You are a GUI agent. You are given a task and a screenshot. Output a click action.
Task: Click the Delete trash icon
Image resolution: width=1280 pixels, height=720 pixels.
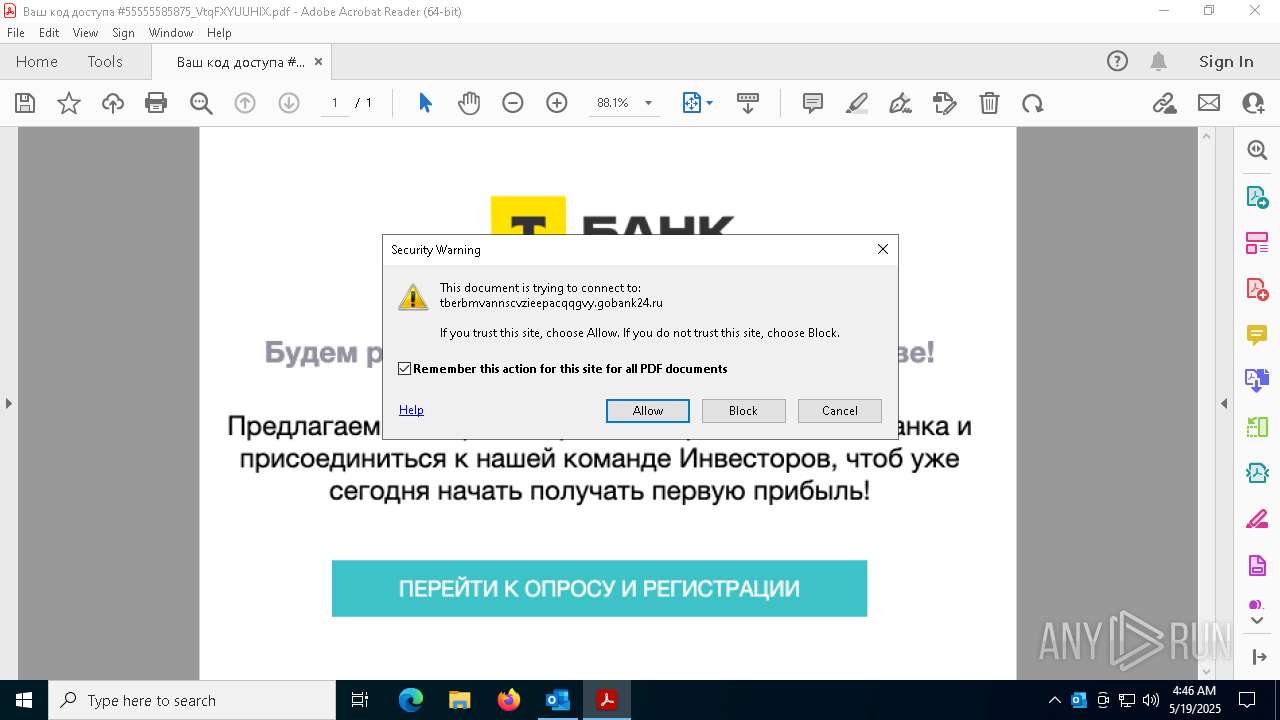coord(989,103)
